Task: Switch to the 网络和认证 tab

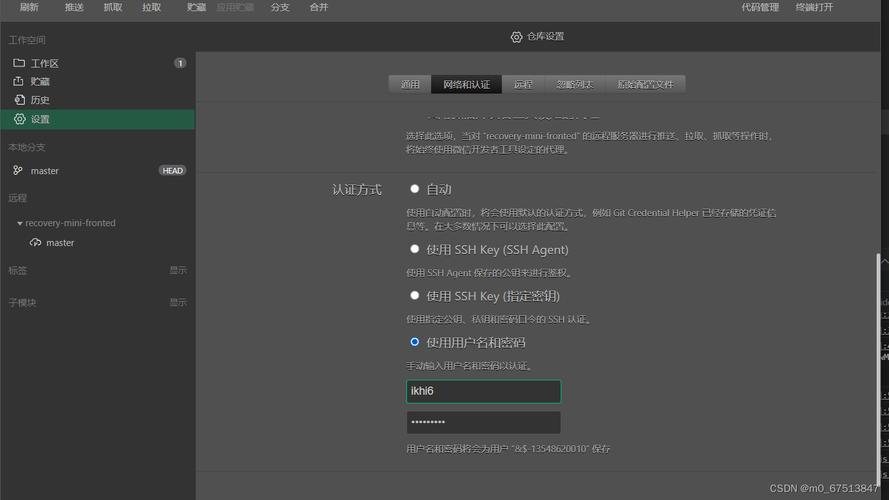Action: tap(467, 84)
